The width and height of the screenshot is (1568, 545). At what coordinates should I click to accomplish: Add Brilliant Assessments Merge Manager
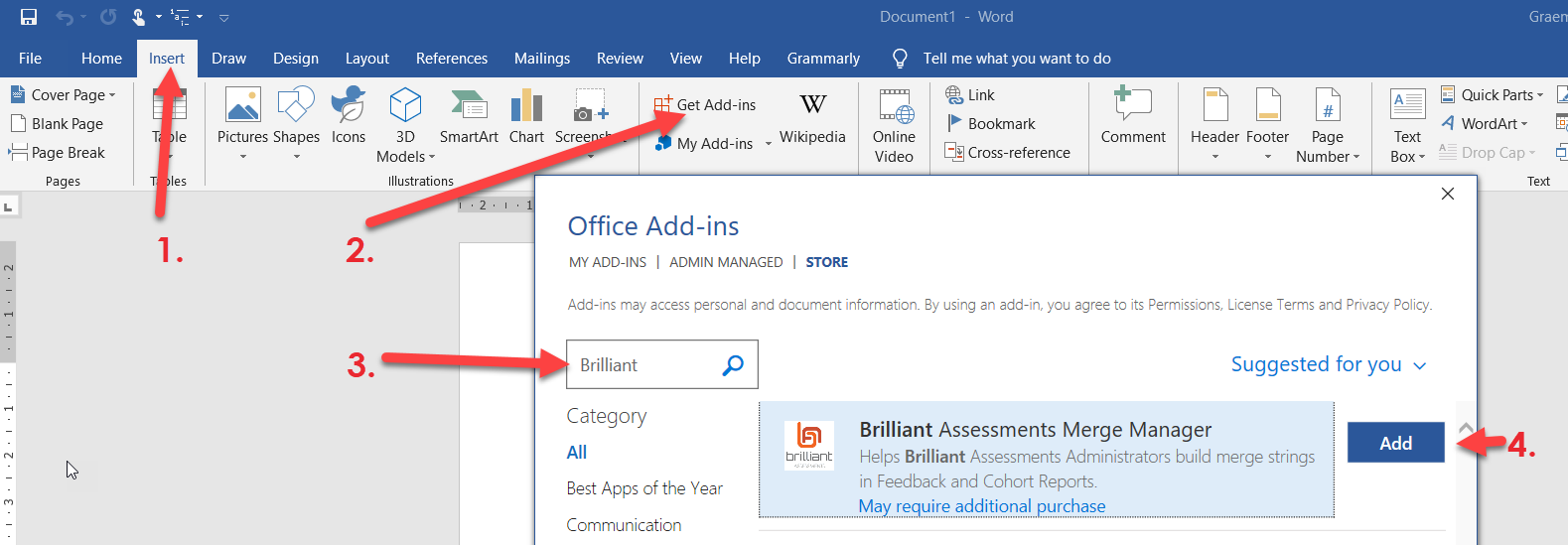[1395, 443]
